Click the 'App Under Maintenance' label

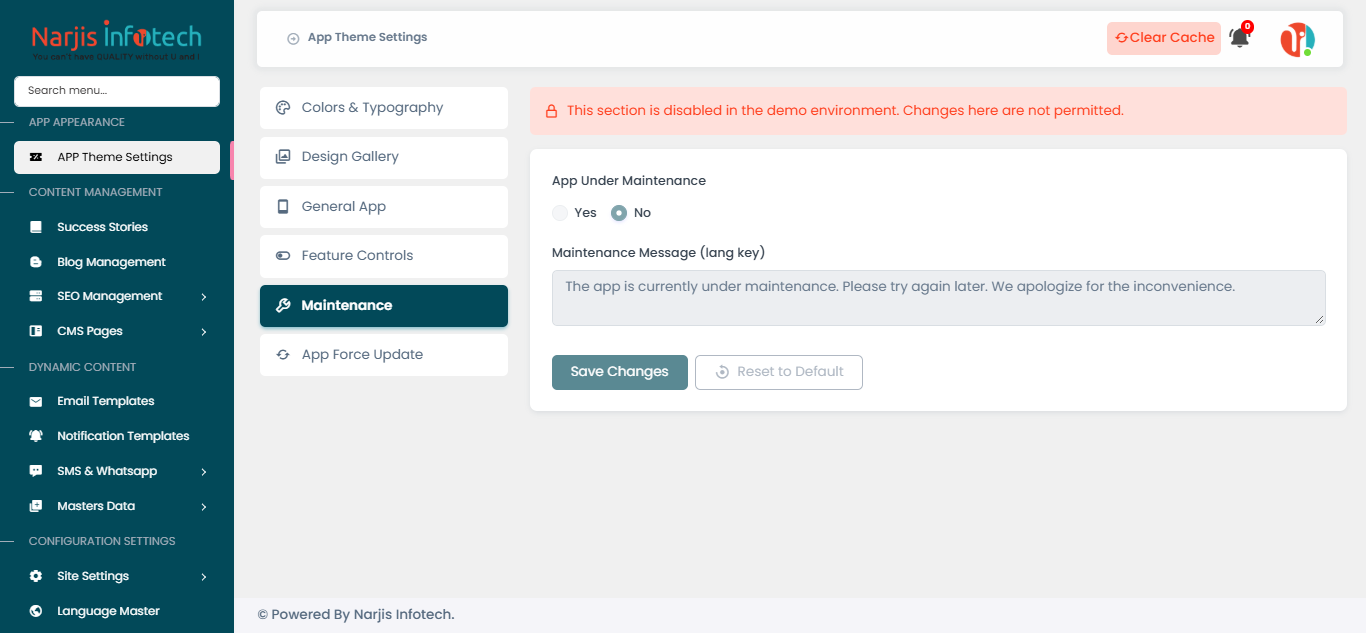tap(629, 181)
